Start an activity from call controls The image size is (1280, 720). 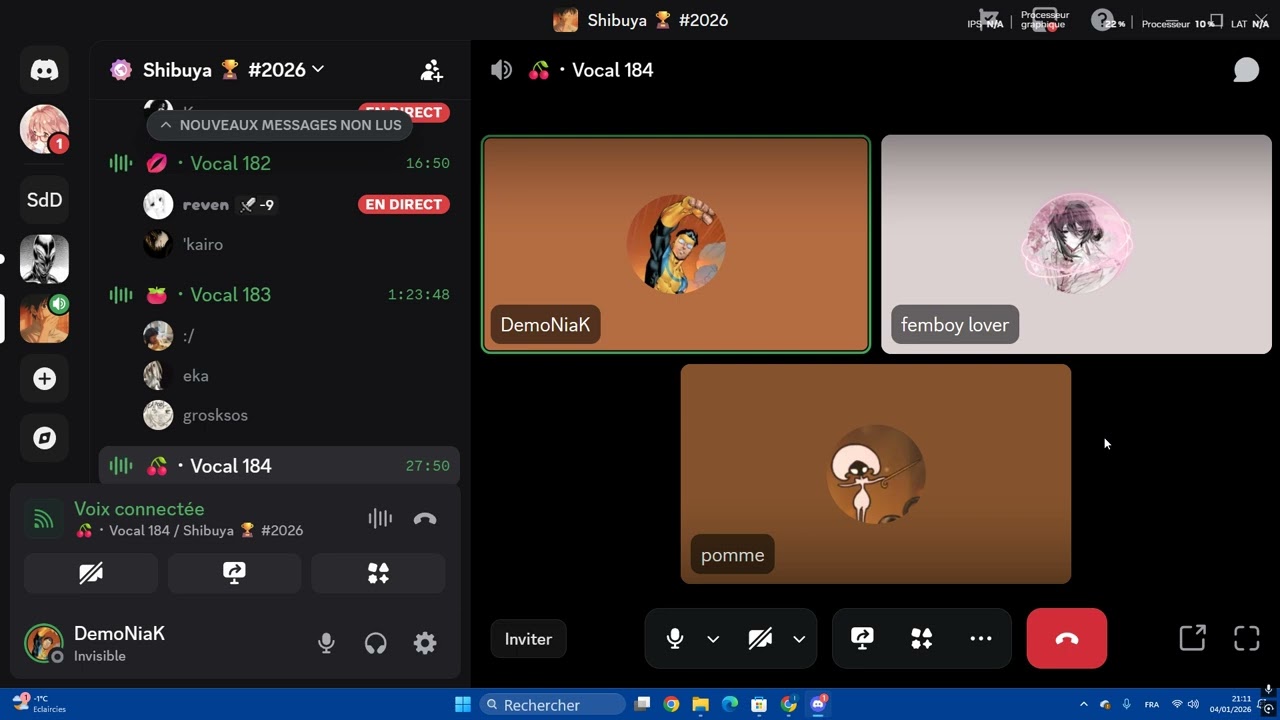coord(921,638)
